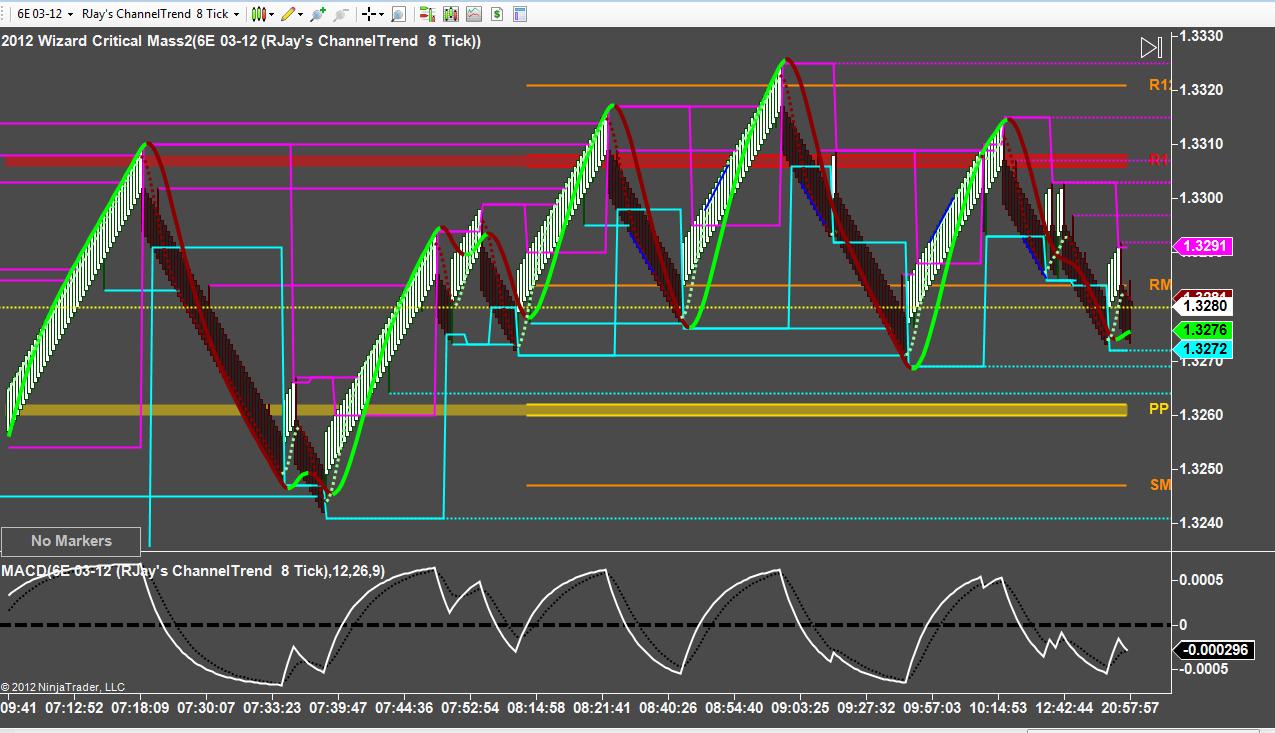
Task: Click the No Markers button
Action: pos(71,541)
